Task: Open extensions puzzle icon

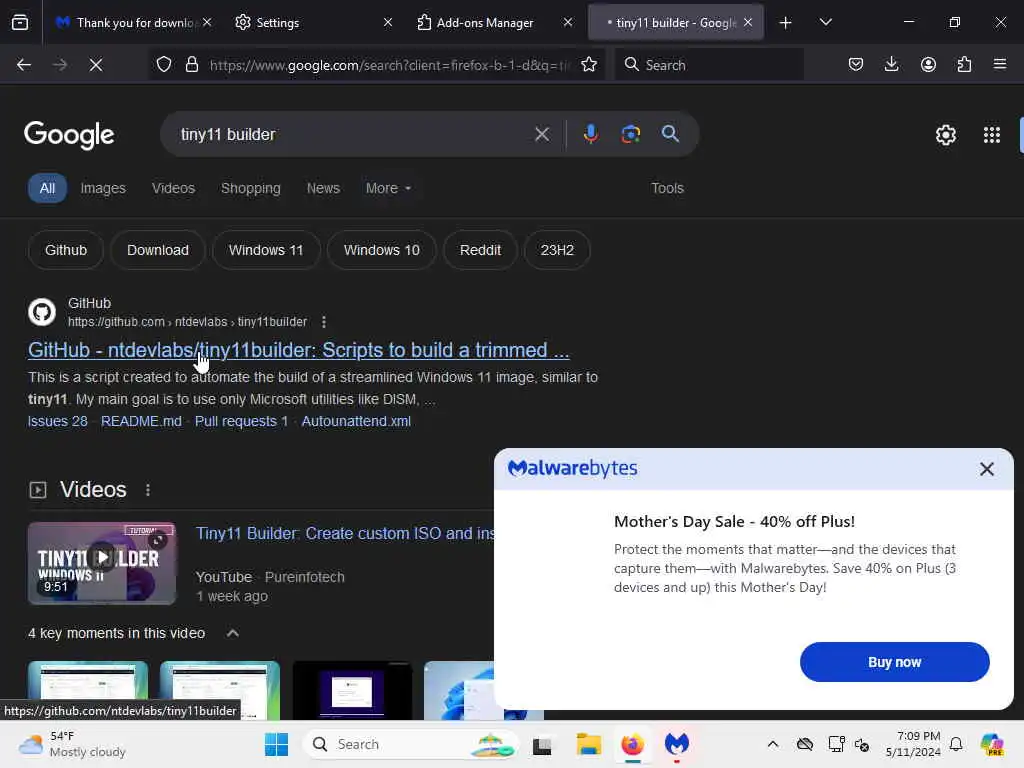Action: [964, 64]
